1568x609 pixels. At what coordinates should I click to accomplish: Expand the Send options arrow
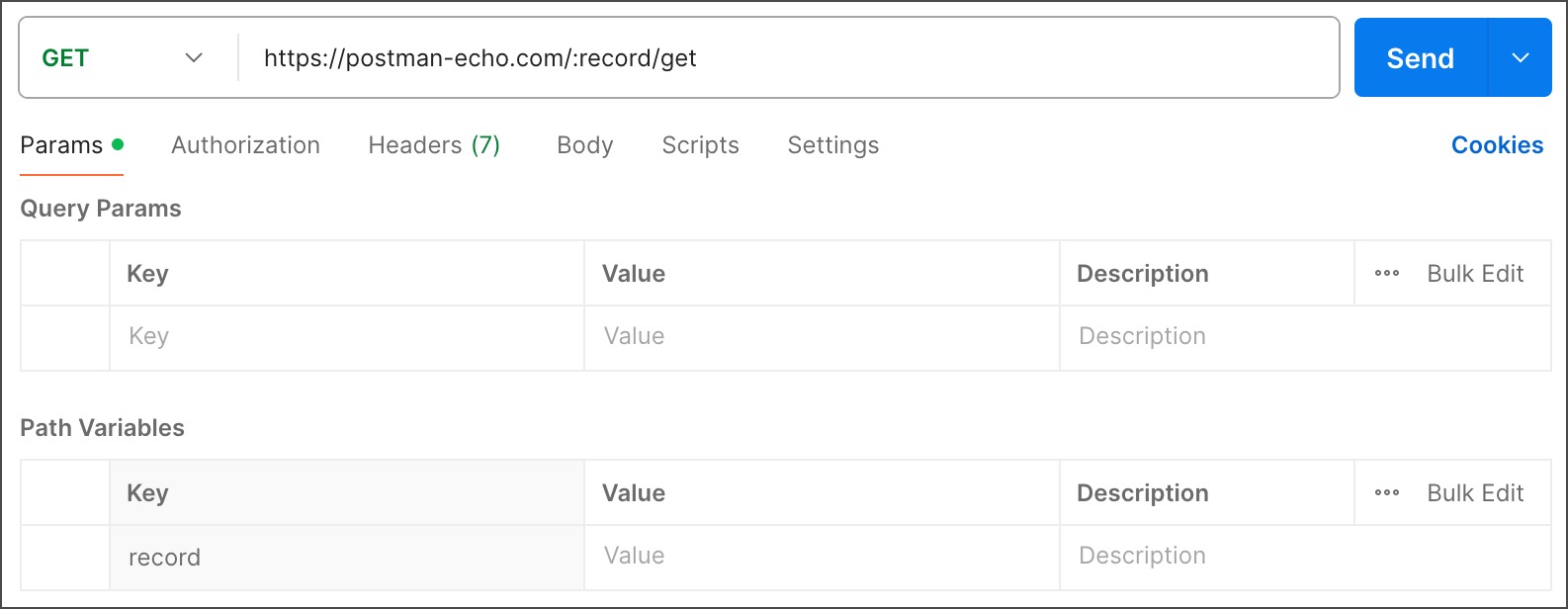point(1520,58)
